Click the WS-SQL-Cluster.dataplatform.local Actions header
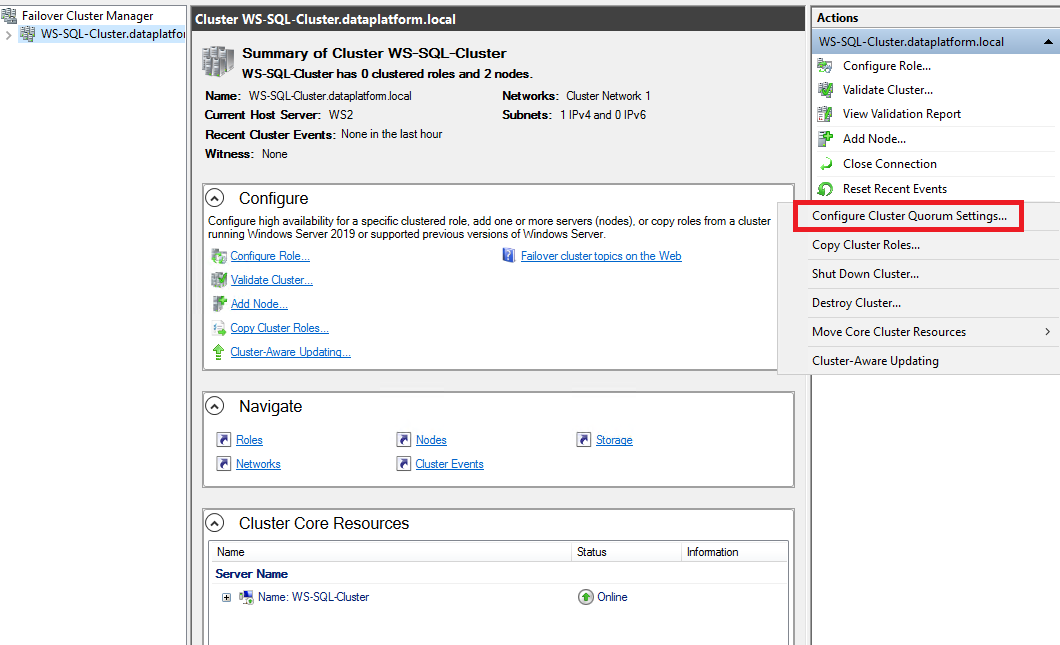Screen dimensions: 1060x645 tap(922, 41)
